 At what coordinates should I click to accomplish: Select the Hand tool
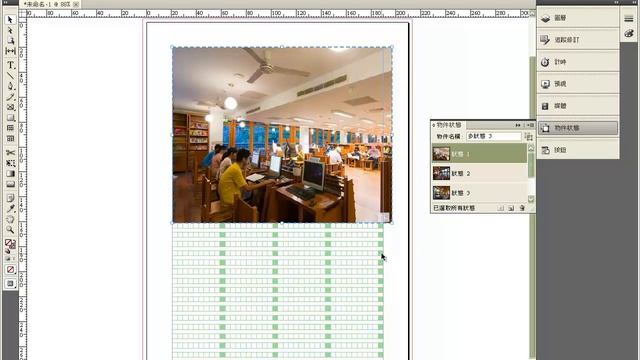point(10,220)
